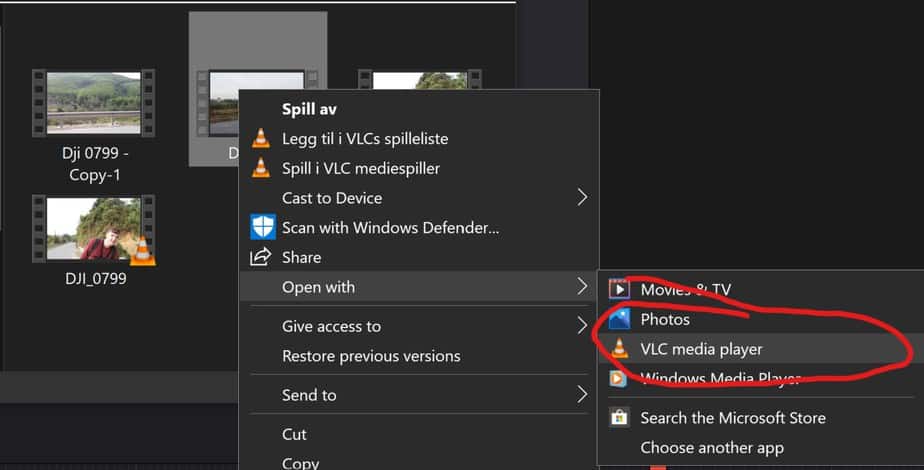
Task: Expand the Open with submenu chevron
Action: pyautogui.click(x=582, y=287)
